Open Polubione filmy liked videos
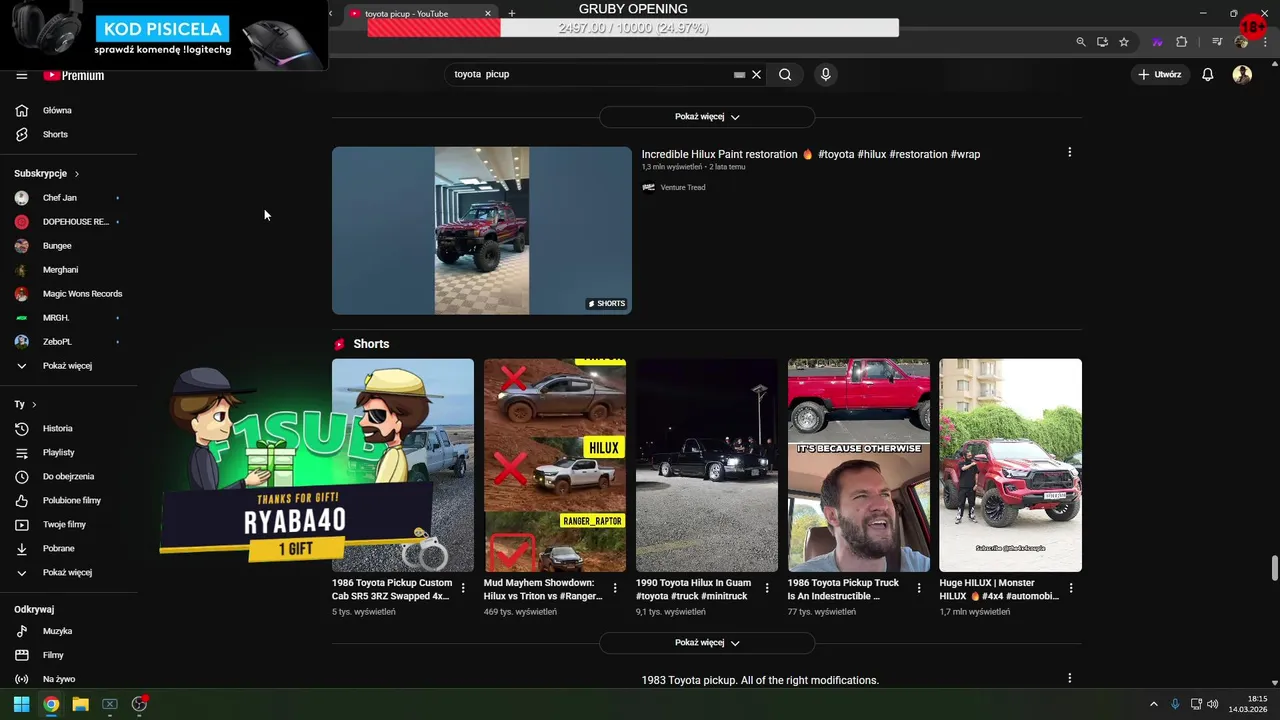The width and height of the screenshot is (1280, 720). point(69,500)
